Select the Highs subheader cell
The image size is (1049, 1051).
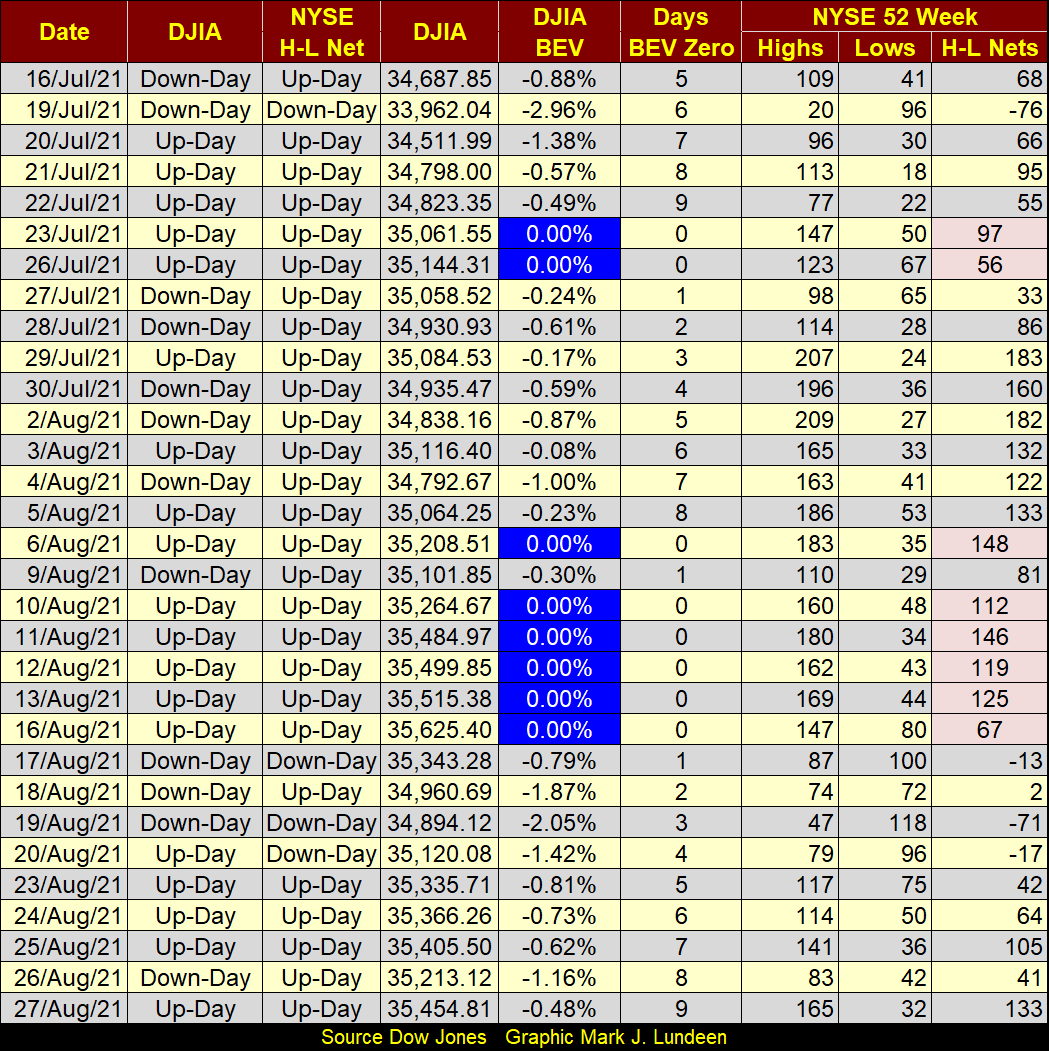[x=790, y=48]
